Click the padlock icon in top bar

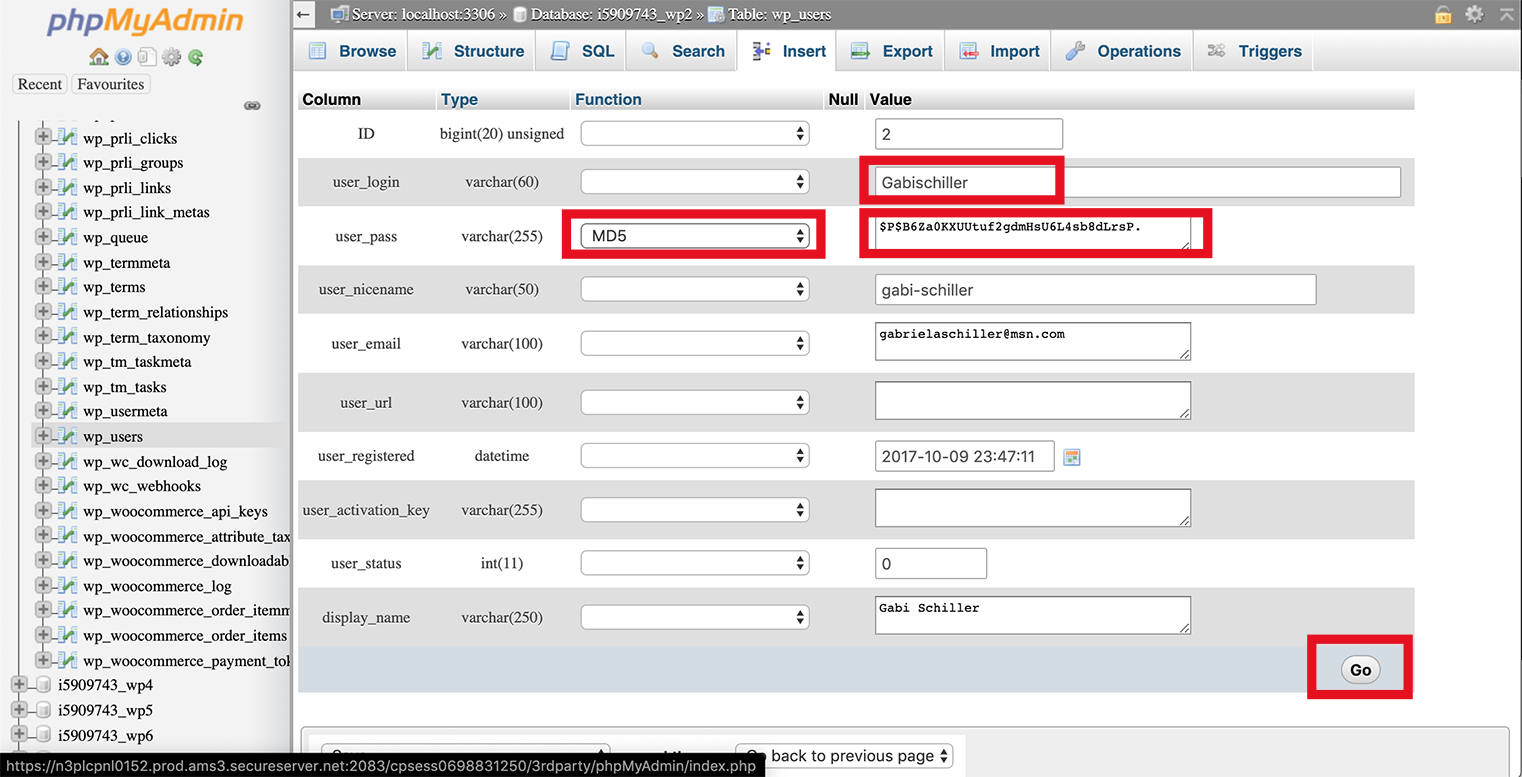click(x=1443, y=14)
